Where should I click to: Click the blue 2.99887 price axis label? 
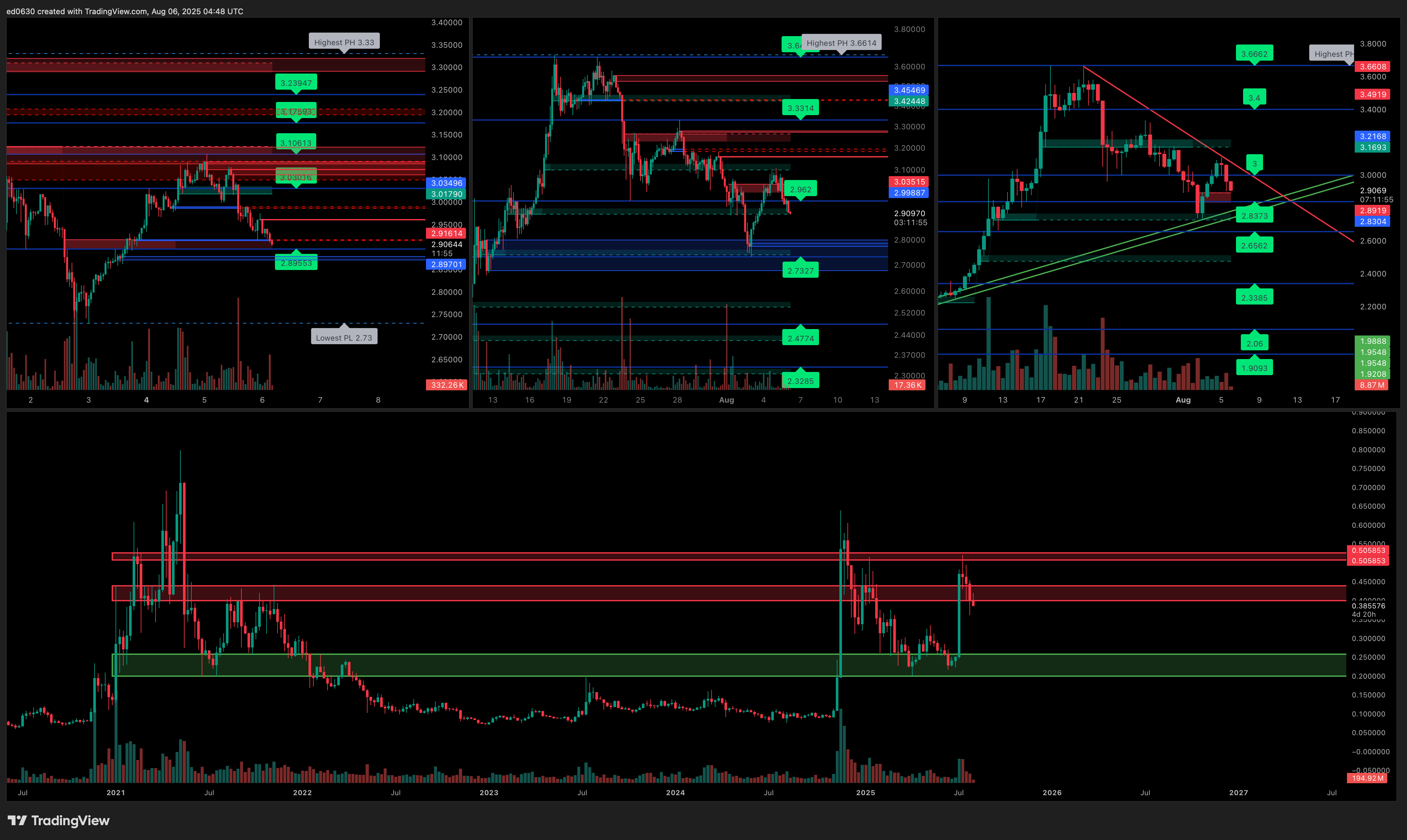click(909, 193)
